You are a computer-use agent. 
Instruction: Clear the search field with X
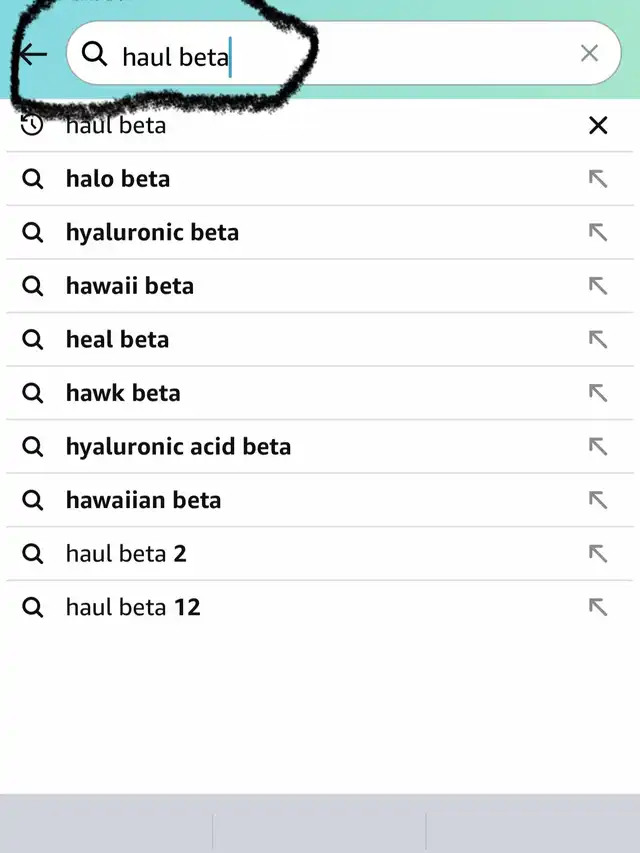(589, 53)
